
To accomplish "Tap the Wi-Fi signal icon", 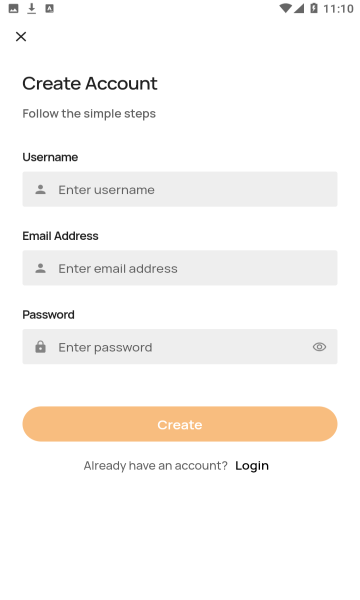I will pyautogui.click(x=285, y=8).
